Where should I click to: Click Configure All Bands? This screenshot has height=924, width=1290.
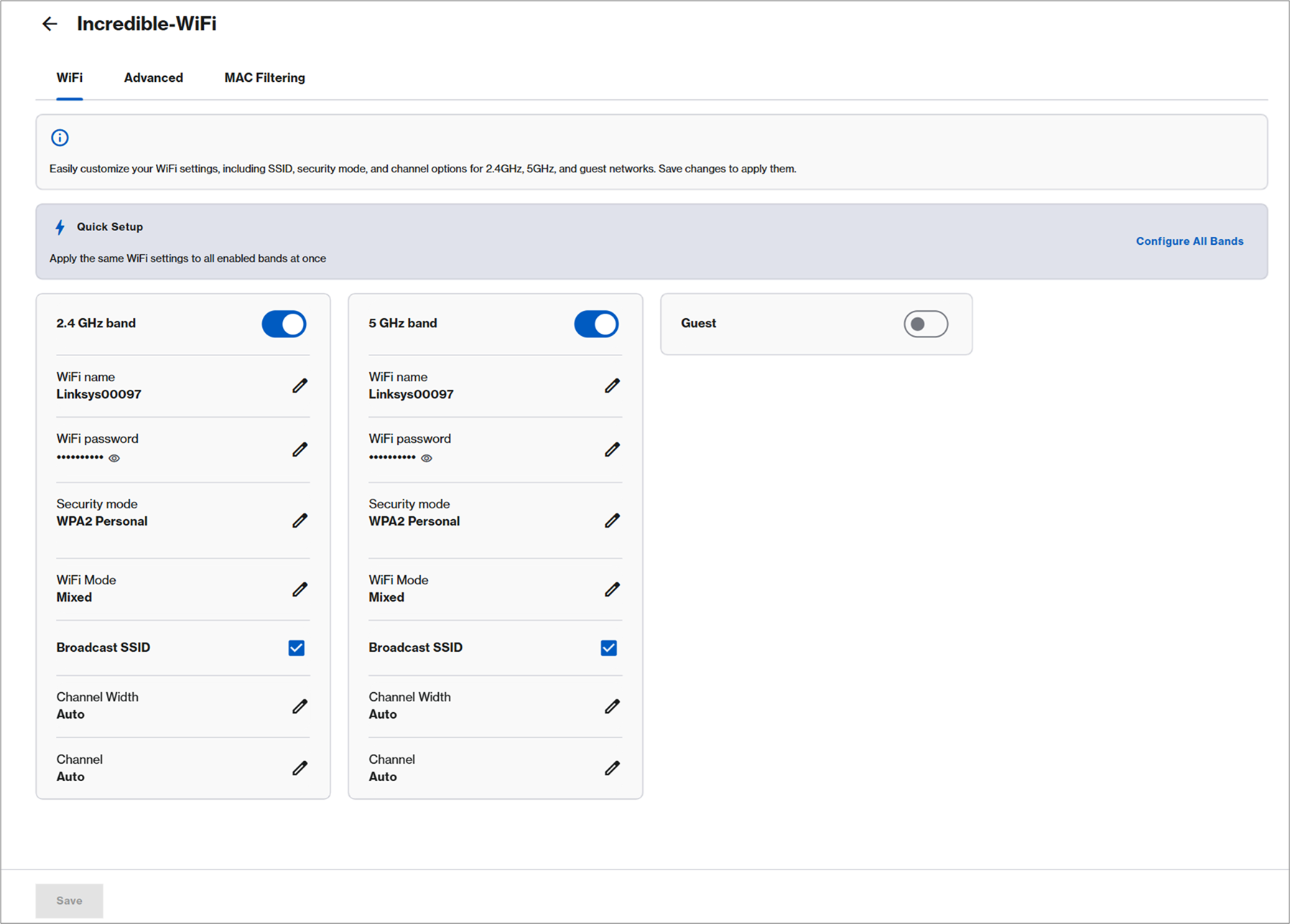pos(1189,241)
